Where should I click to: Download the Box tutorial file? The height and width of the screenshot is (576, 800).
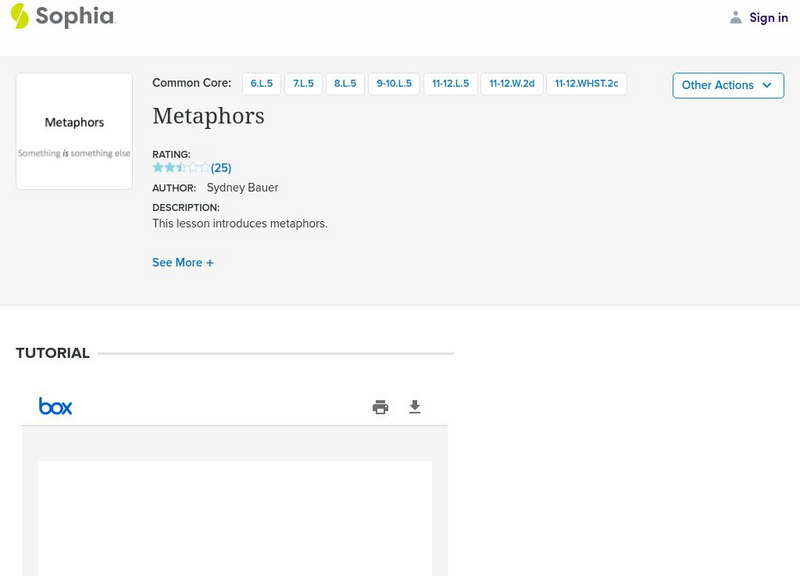[415, 407]
